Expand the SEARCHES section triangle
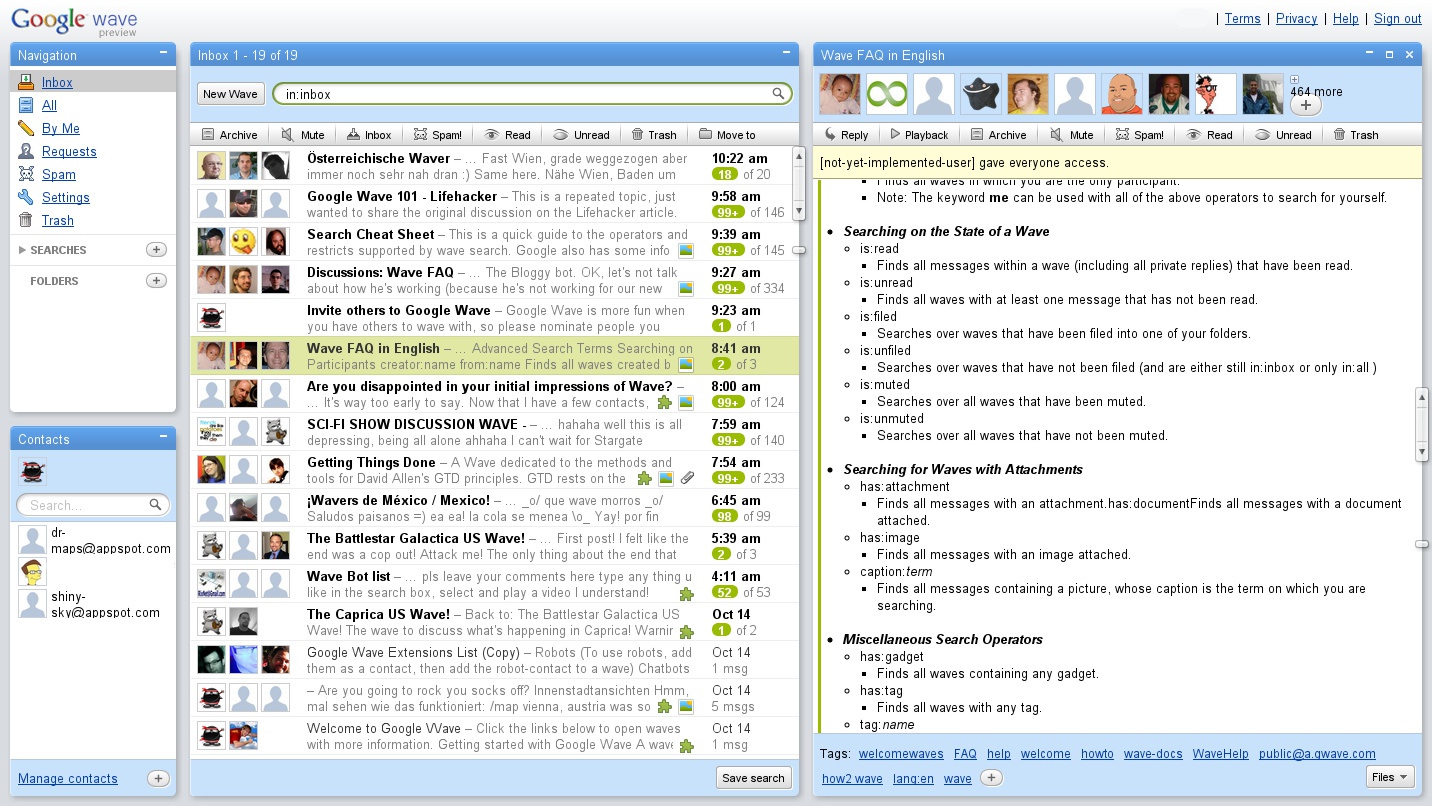The image size is (1432, 806). [22, 250]
